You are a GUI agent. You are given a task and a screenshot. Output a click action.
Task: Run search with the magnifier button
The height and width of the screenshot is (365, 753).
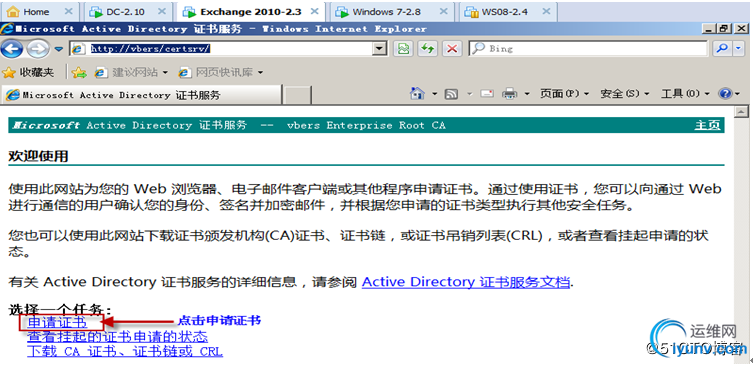click(721, 49)
